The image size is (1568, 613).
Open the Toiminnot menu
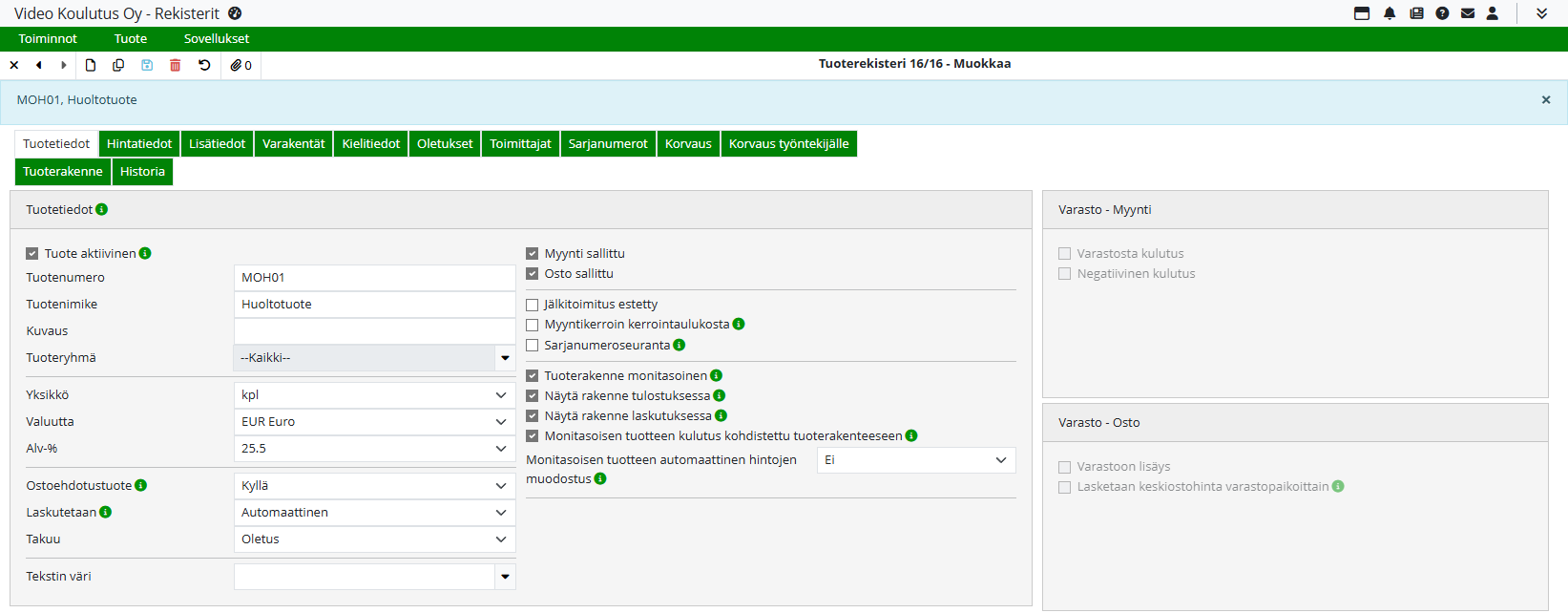[x=48, y=39]
